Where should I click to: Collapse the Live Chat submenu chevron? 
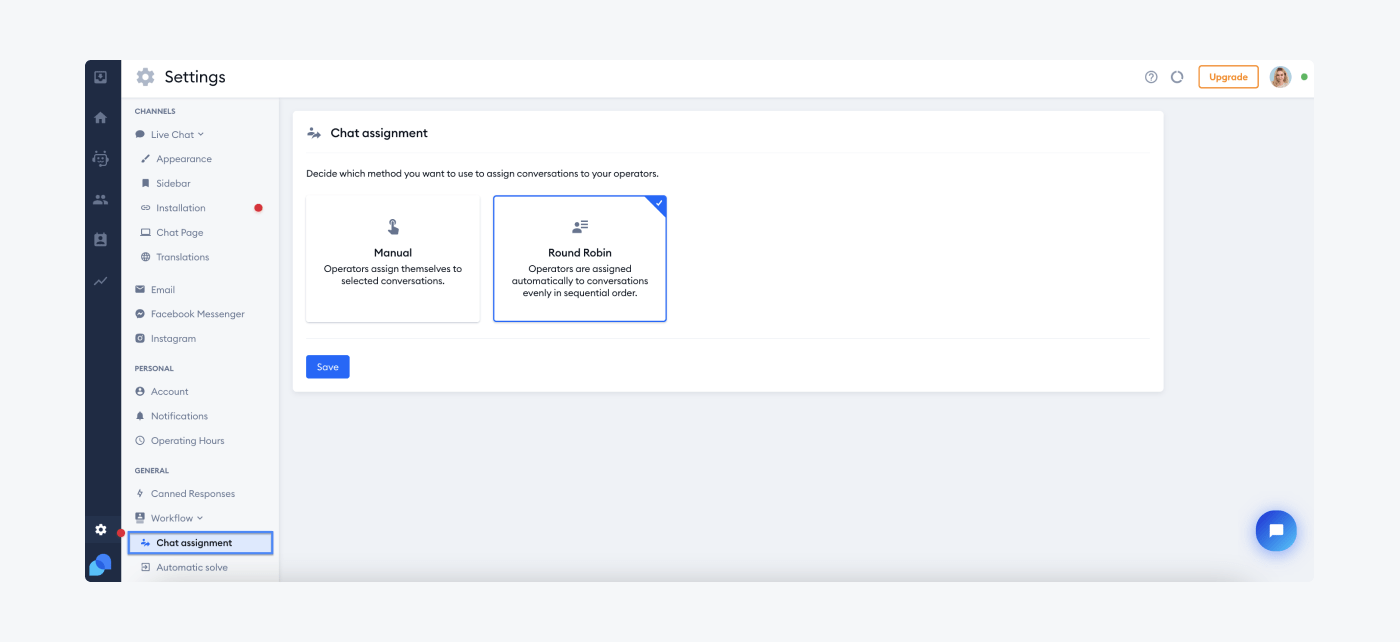201,135
